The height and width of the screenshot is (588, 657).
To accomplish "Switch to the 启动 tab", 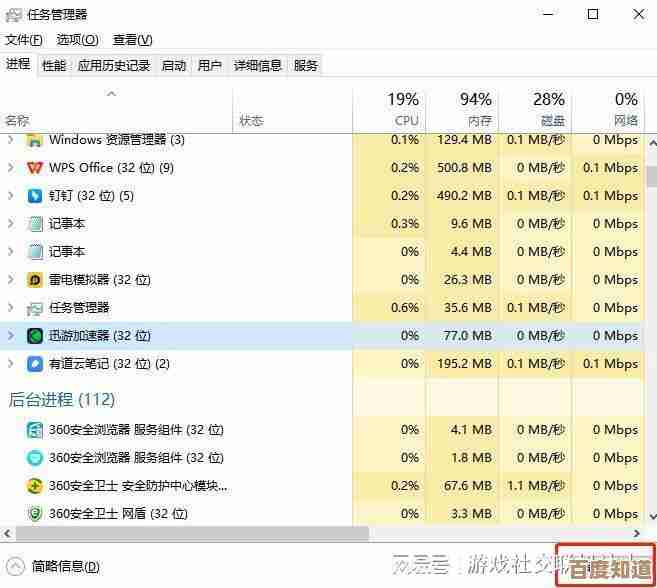I will pos(173,66).
